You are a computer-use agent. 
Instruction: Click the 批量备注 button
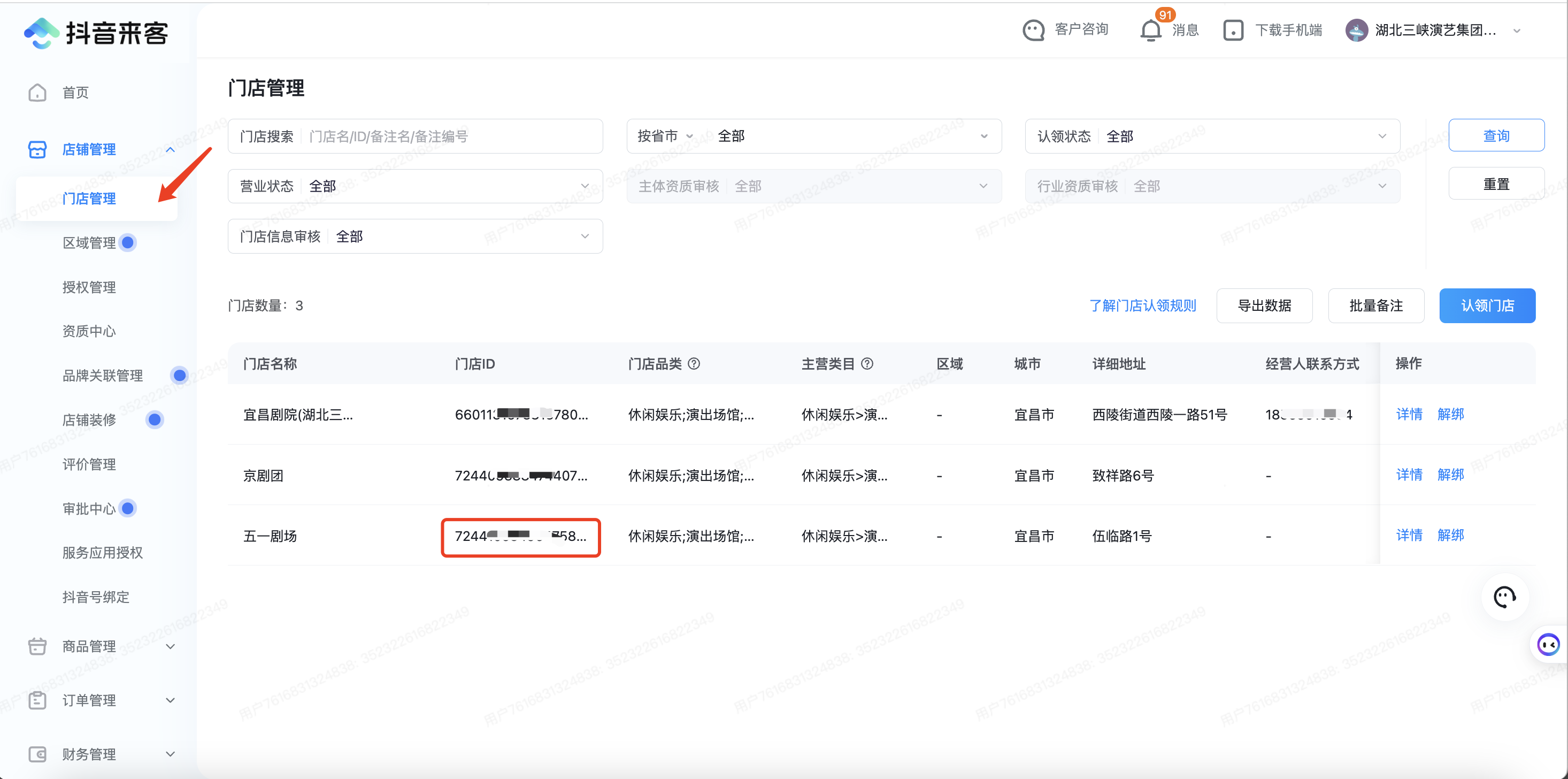tap(1375, 306)
